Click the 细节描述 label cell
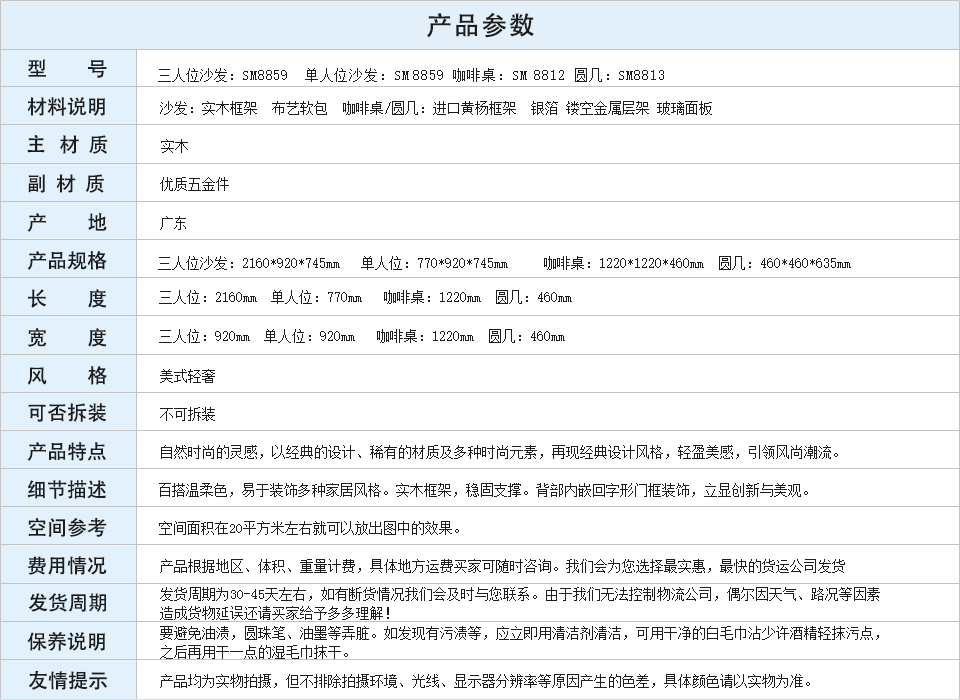Screen dimensions: 960x700 (67, 489)
